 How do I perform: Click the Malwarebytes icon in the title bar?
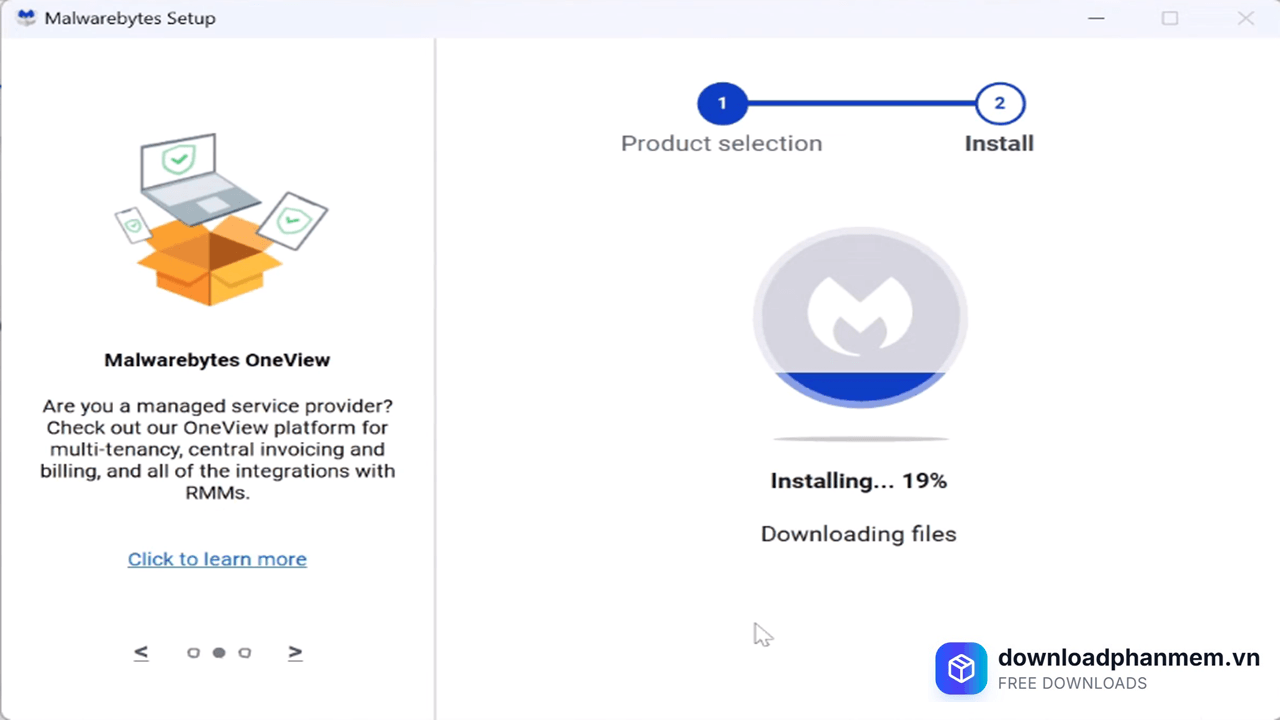[x=25, y=17]
